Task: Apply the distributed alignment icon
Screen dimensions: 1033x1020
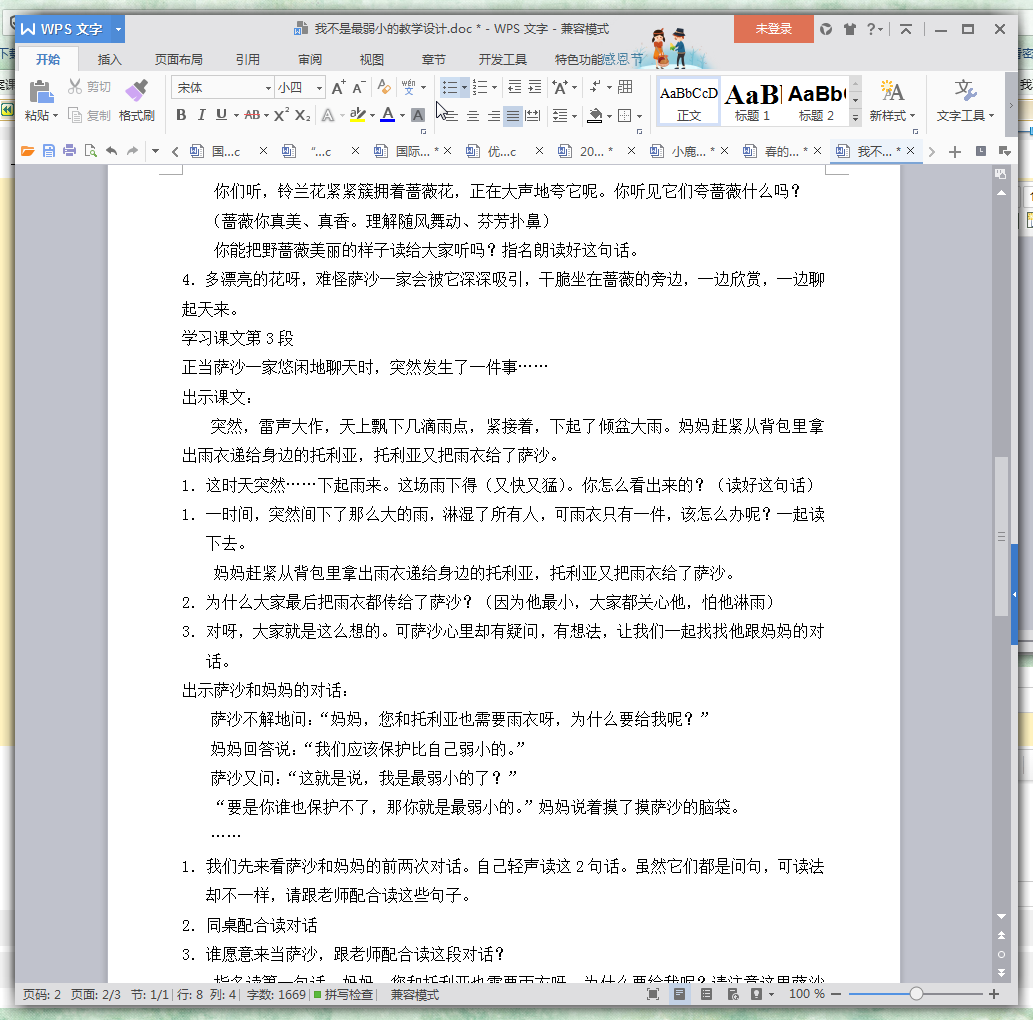Action: click(532, 116)
